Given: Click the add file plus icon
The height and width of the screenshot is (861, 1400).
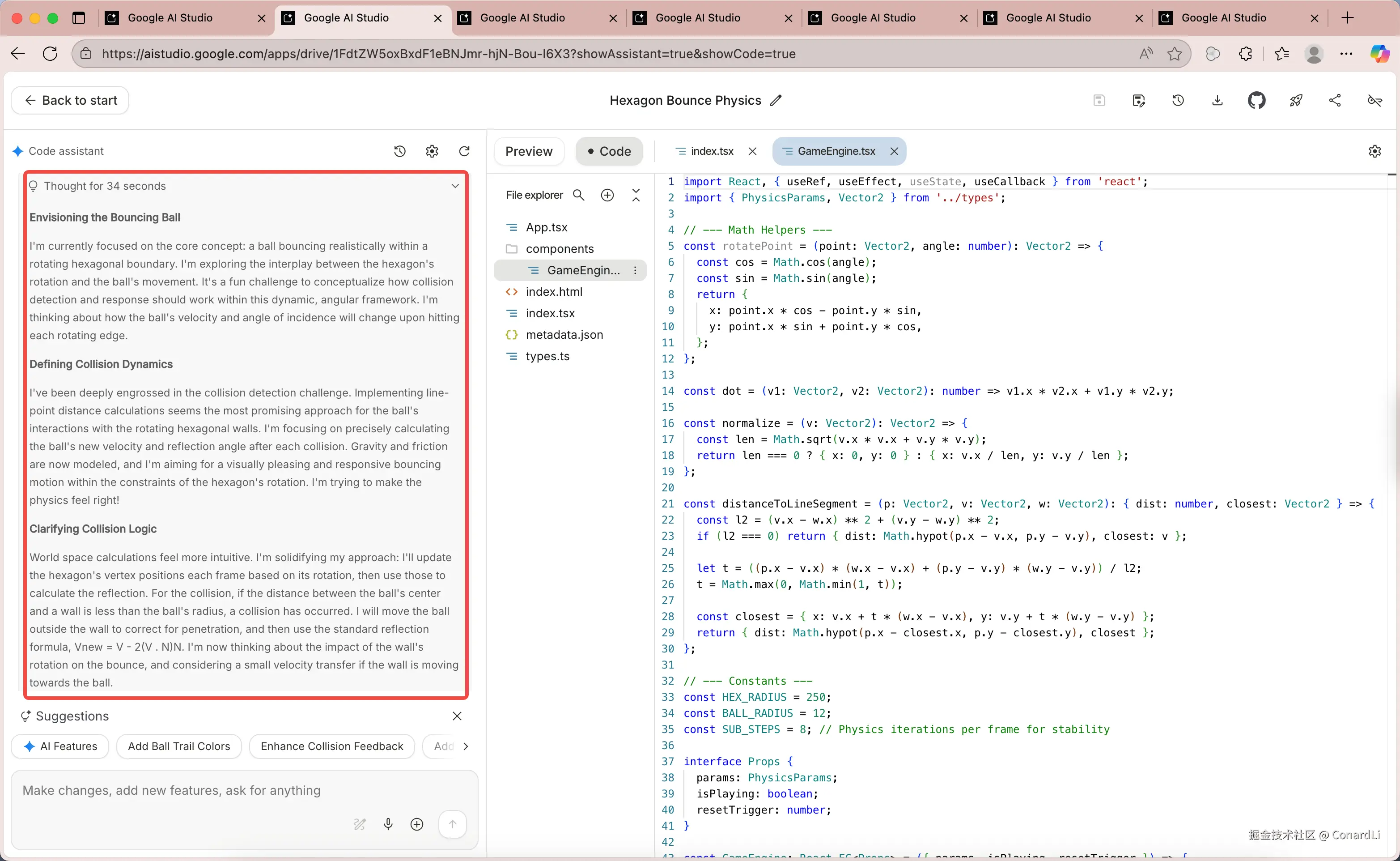Looking at the screenshot, I should (x=607, y=195).
